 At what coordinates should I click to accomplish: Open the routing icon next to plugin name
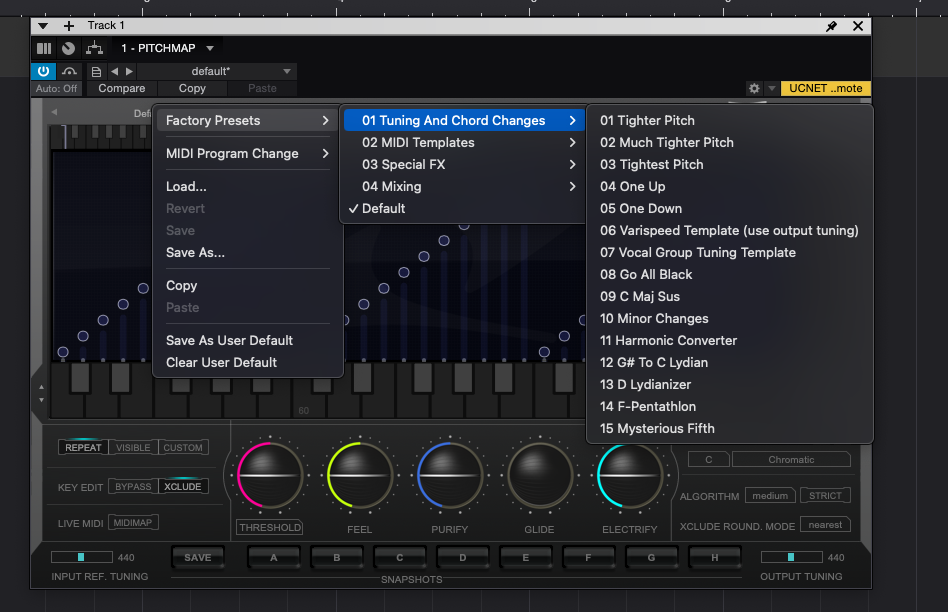pyautogui.click(x=94, y=48)
